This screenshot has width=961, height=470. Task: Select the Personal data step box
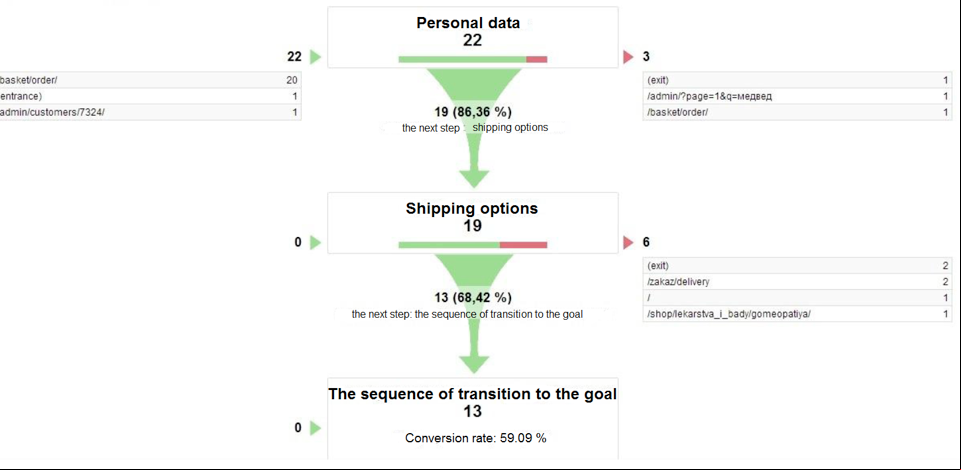coord(473,37)
